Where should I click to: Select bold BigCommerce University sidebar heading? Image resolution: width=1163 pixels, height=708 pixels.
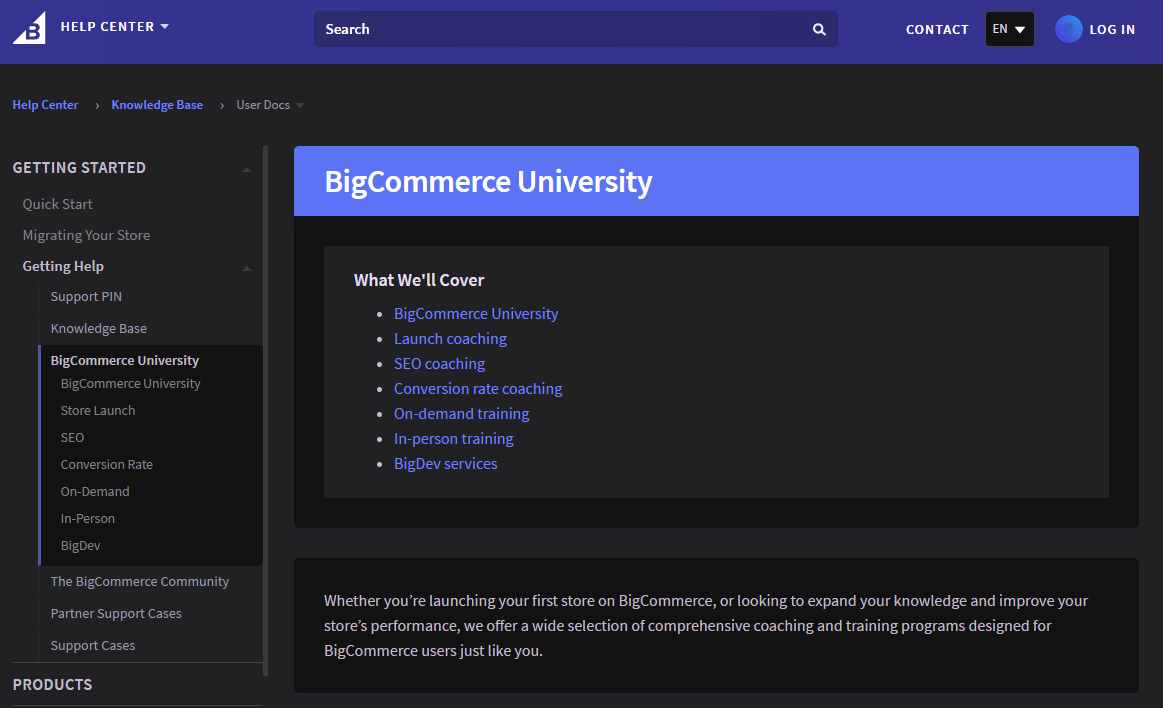tap(125, 360)
